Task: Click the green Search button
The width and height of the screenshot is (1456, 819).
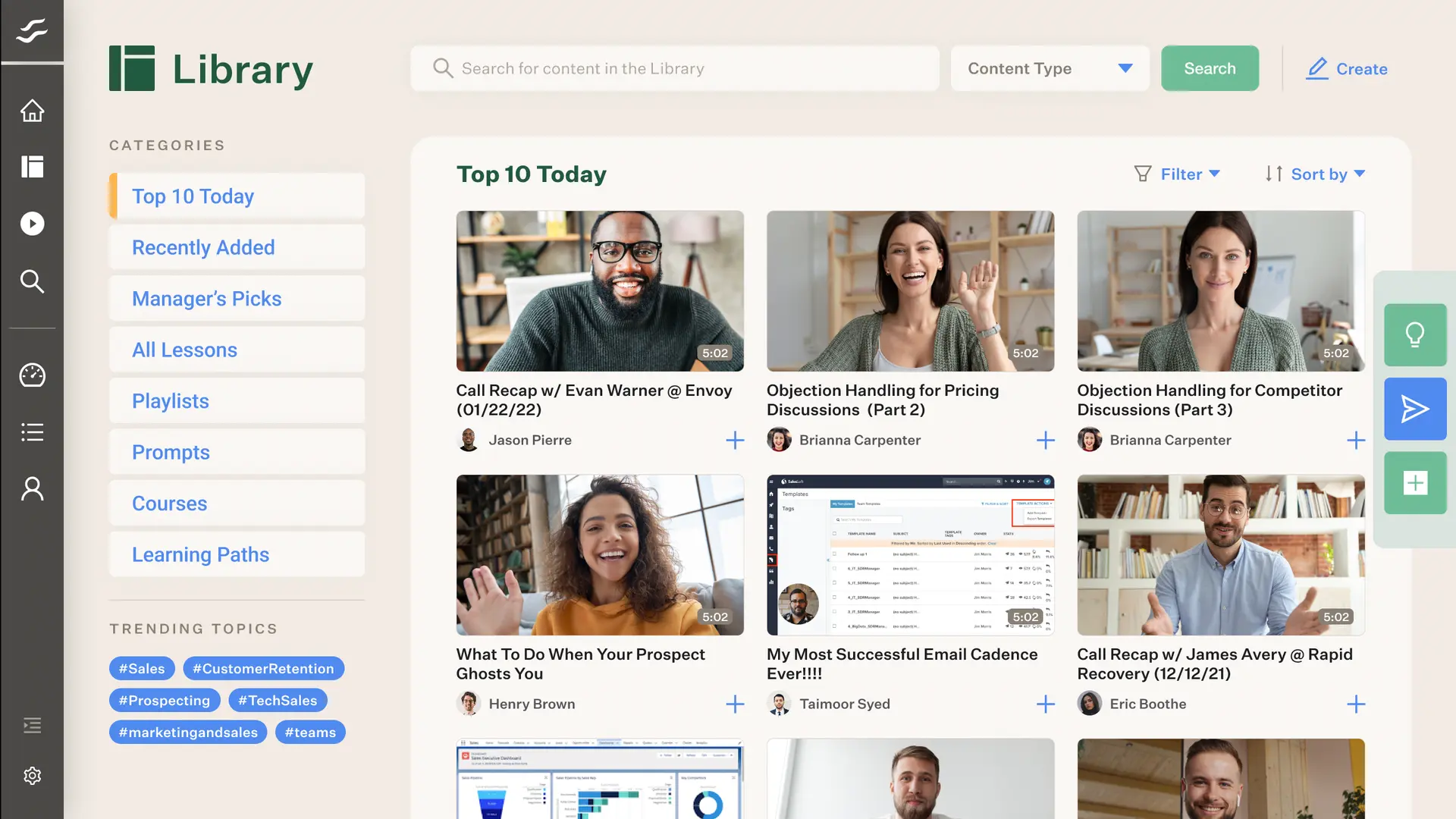Action: (x=1210, y=69)
